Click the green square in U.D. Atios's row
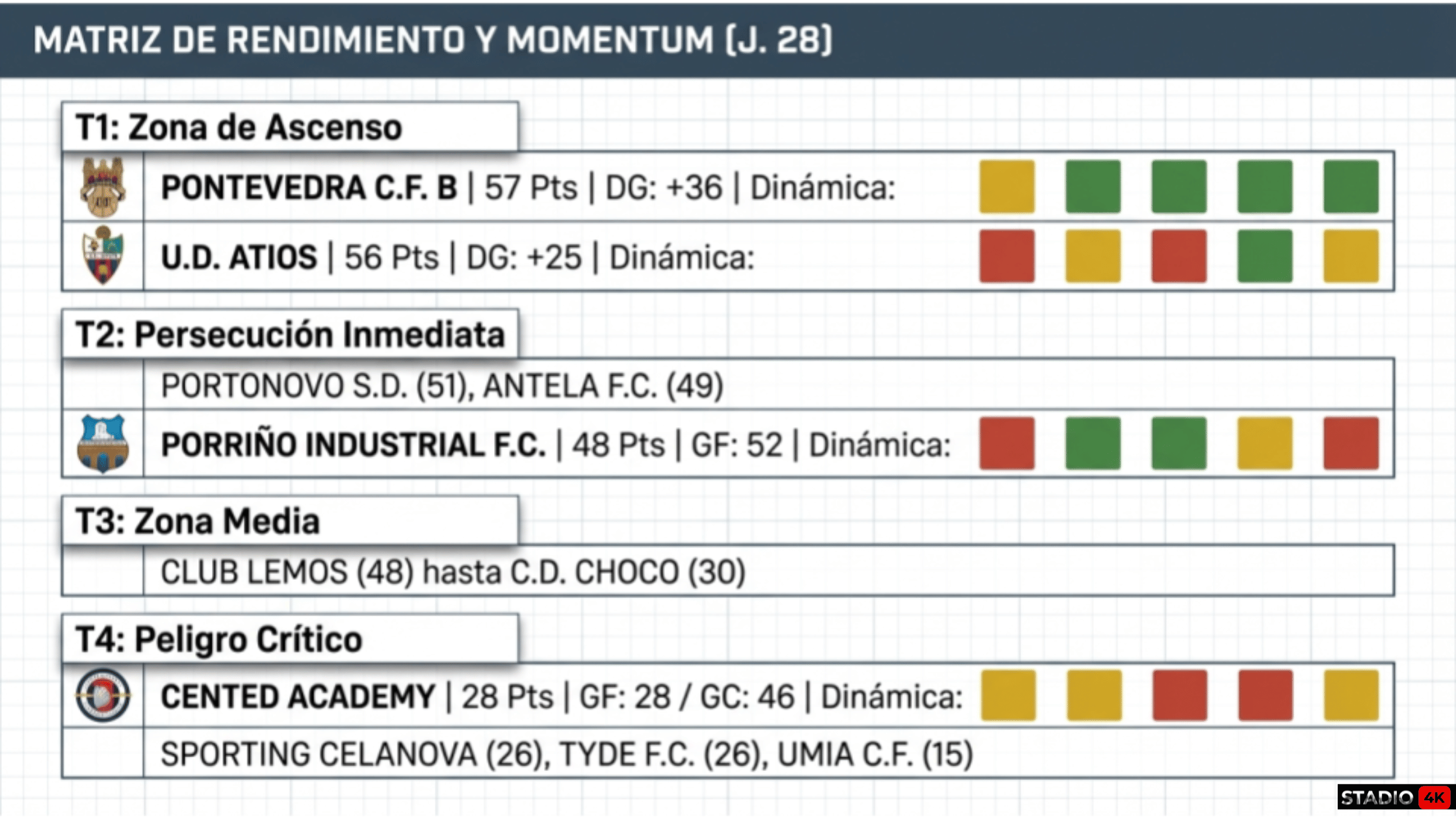The width and height of the screenshot is (1456, 819). click(1264, 256)
